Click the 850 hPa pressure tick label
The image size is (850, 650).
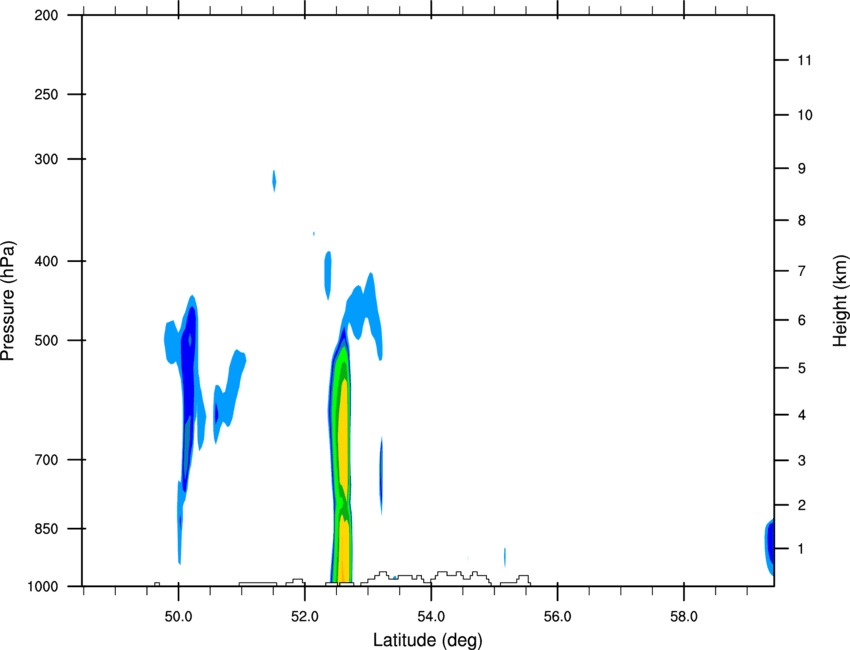click(x=46, y=529)
